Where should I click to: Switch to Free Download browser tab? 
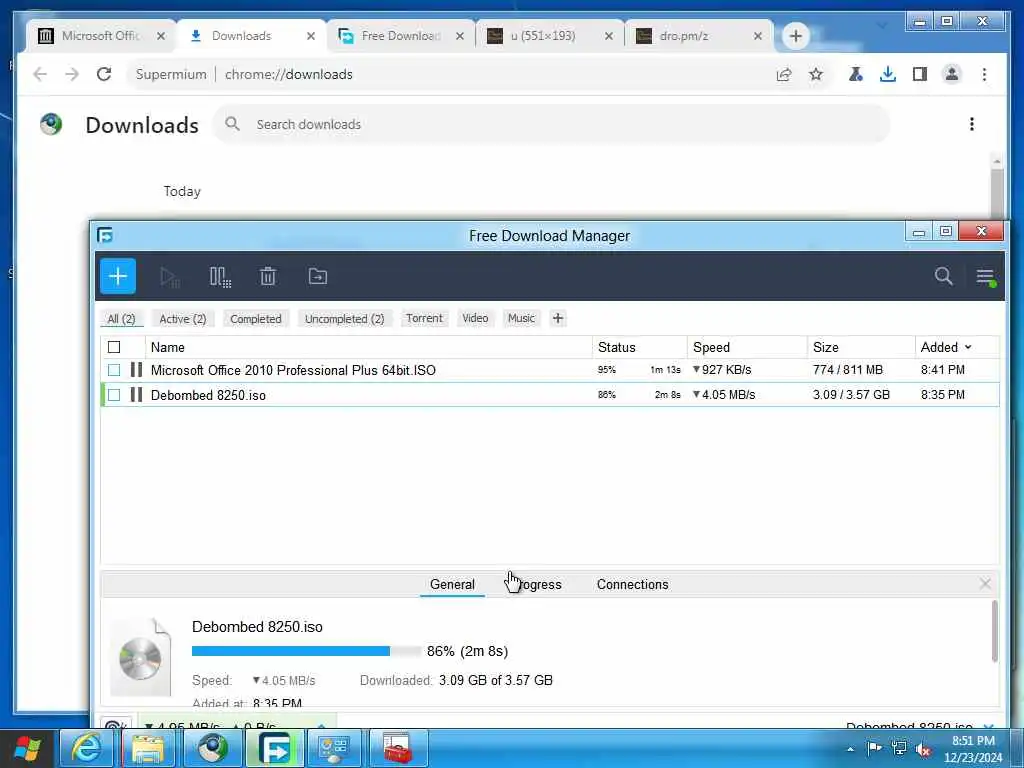[400, 36]
